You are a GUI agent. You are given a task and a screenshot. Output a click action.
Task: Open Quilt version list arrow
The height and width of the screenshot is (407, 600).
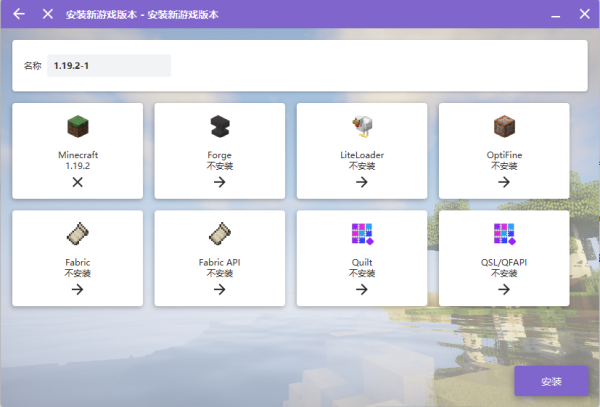[x=362, y=290]
